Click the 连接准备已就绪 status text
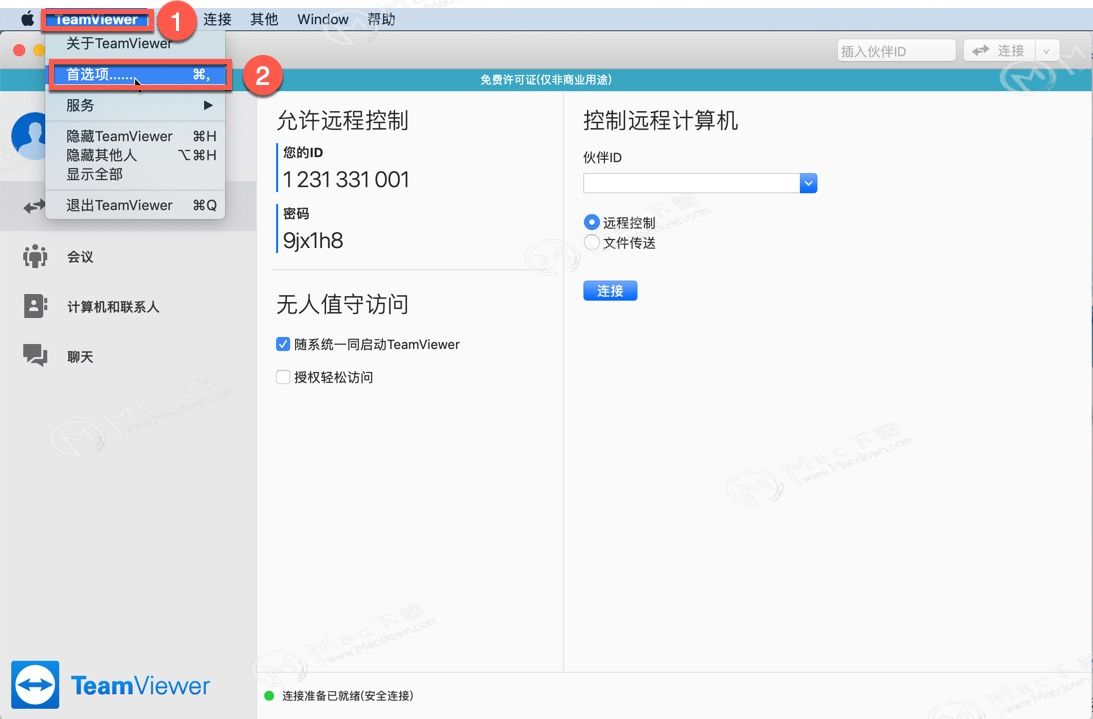This screenshot has width=1093, height=719. (x=348, y=696)
